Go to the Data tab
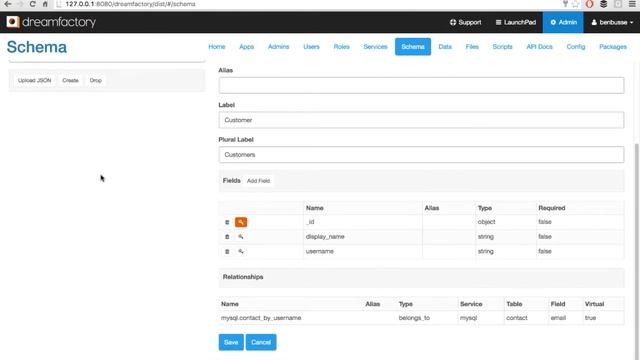This screenshot has height=360, width=640. click(445, 47)
